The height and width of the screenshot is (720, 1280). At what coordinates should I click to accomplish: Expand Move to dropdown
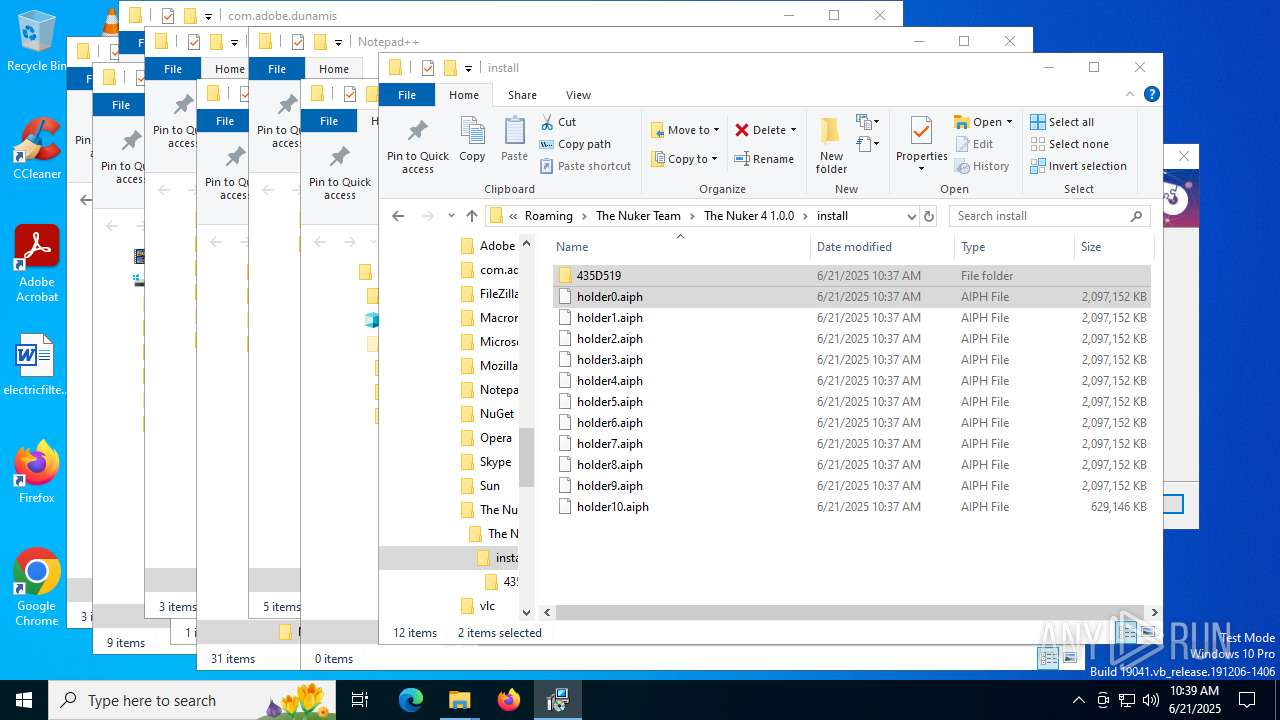click(x=716, y=130)
